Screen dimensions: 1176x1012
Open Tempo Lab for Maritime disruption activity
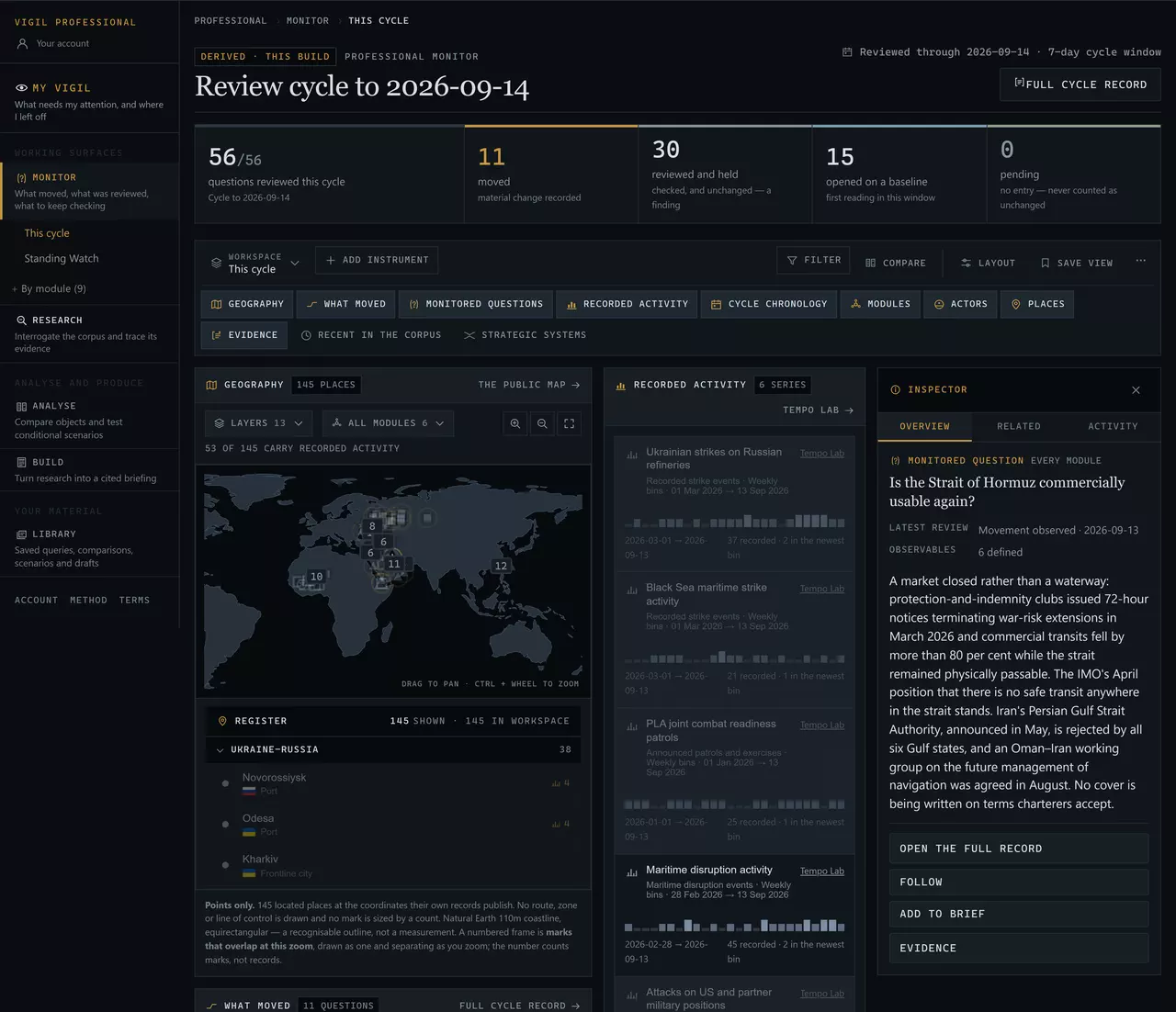[x=821, y=871]
